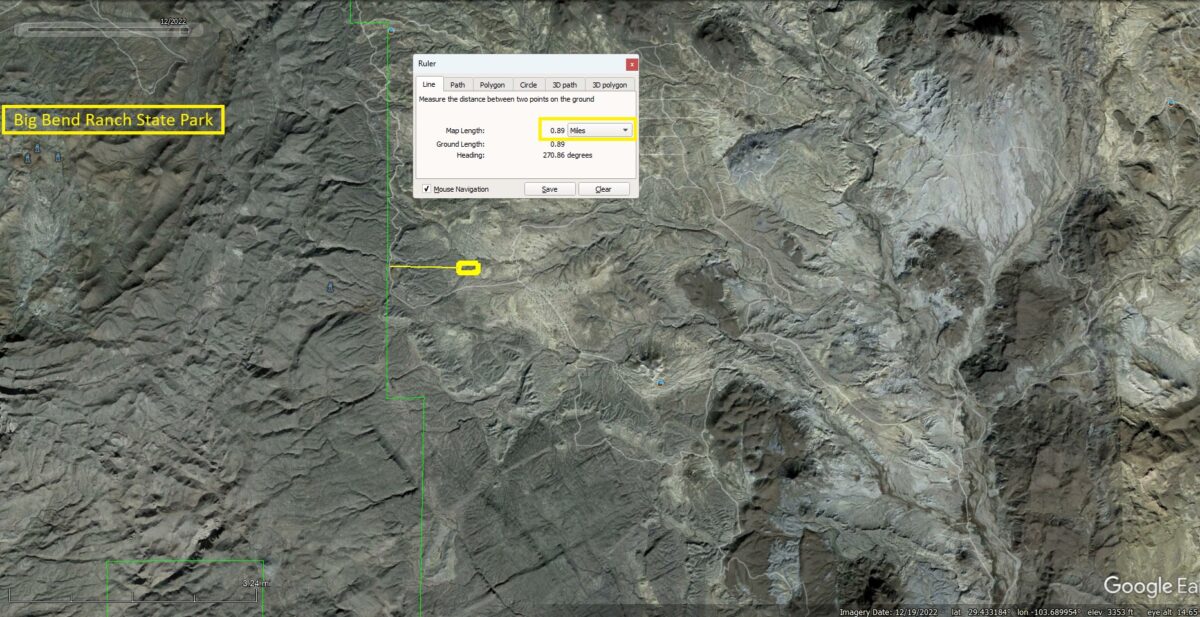Image resolution: width=1200 pixels, height=617 pixels.
Task: Switch to the Path tab in Ruler
Action: coord(457,85)
